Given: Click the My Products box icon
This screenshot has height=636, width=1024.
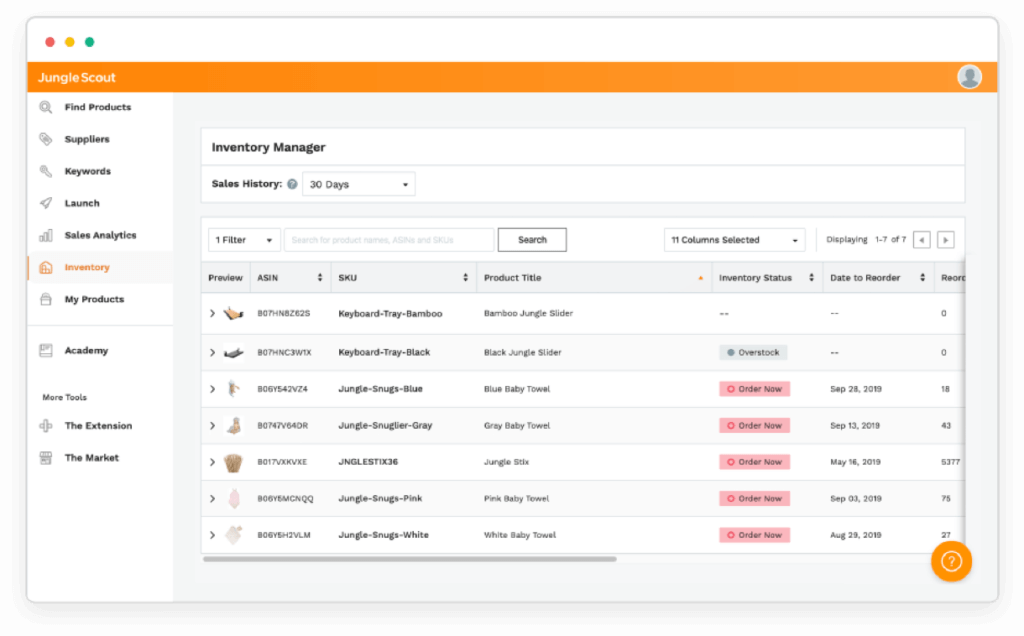Looking at the screenshot, I should 46,299.
